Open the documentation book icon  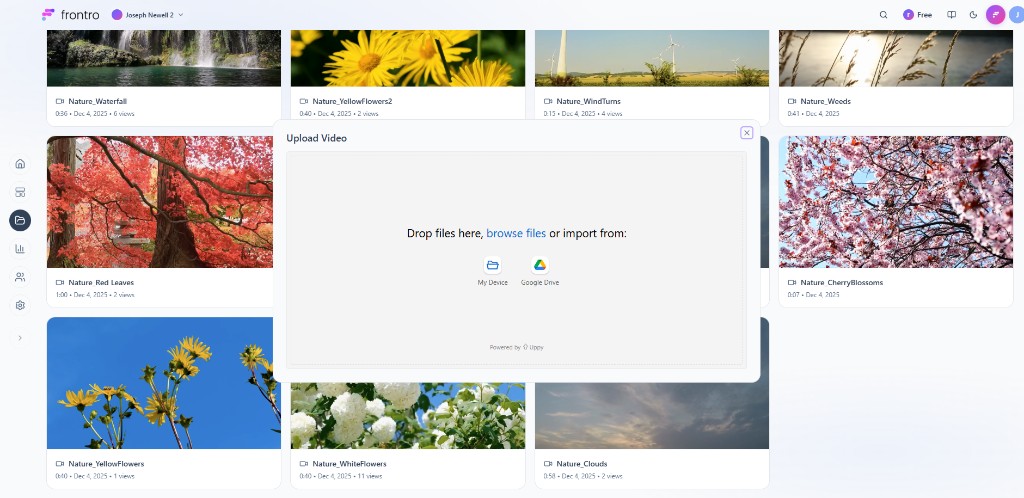click(x=952, y=14)
